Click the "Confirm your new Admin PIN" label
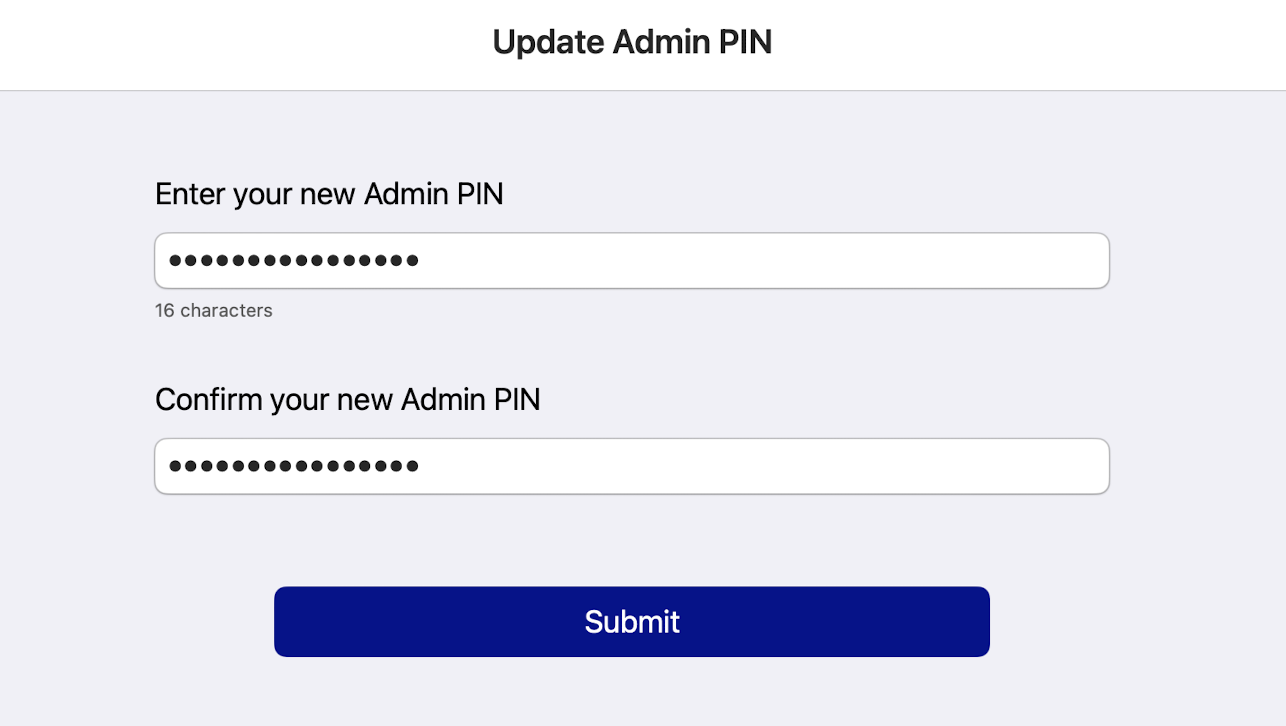Screen dimensions: 1286x726 347,400
